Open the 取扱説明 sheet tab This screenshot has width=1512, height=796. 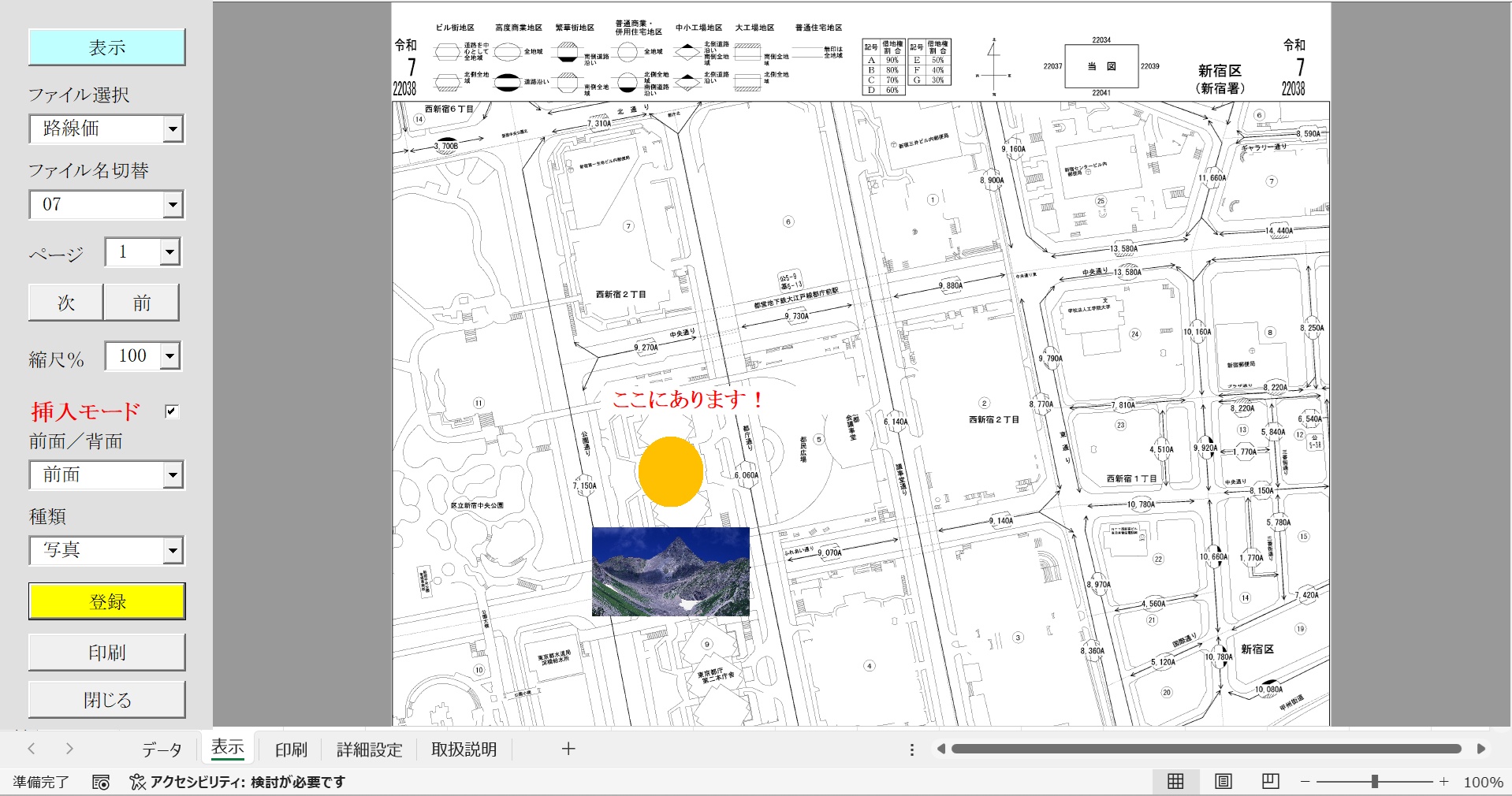[x=464, y=750]
